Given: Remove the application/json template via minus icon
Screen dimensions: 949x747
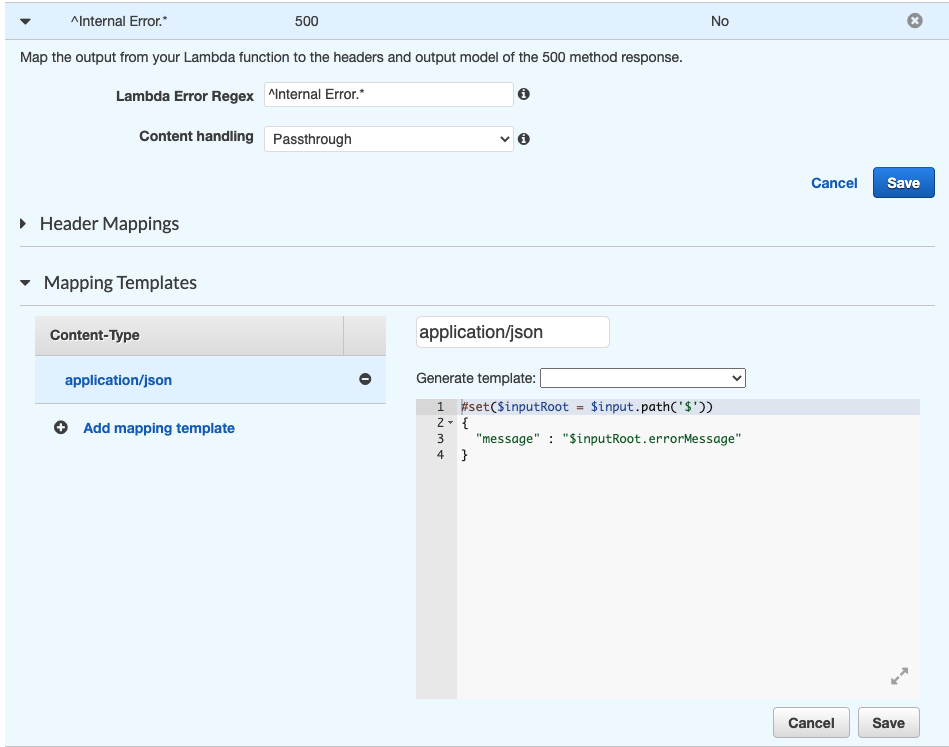Looking at the screenshot, I should click(x=366, y=381).
